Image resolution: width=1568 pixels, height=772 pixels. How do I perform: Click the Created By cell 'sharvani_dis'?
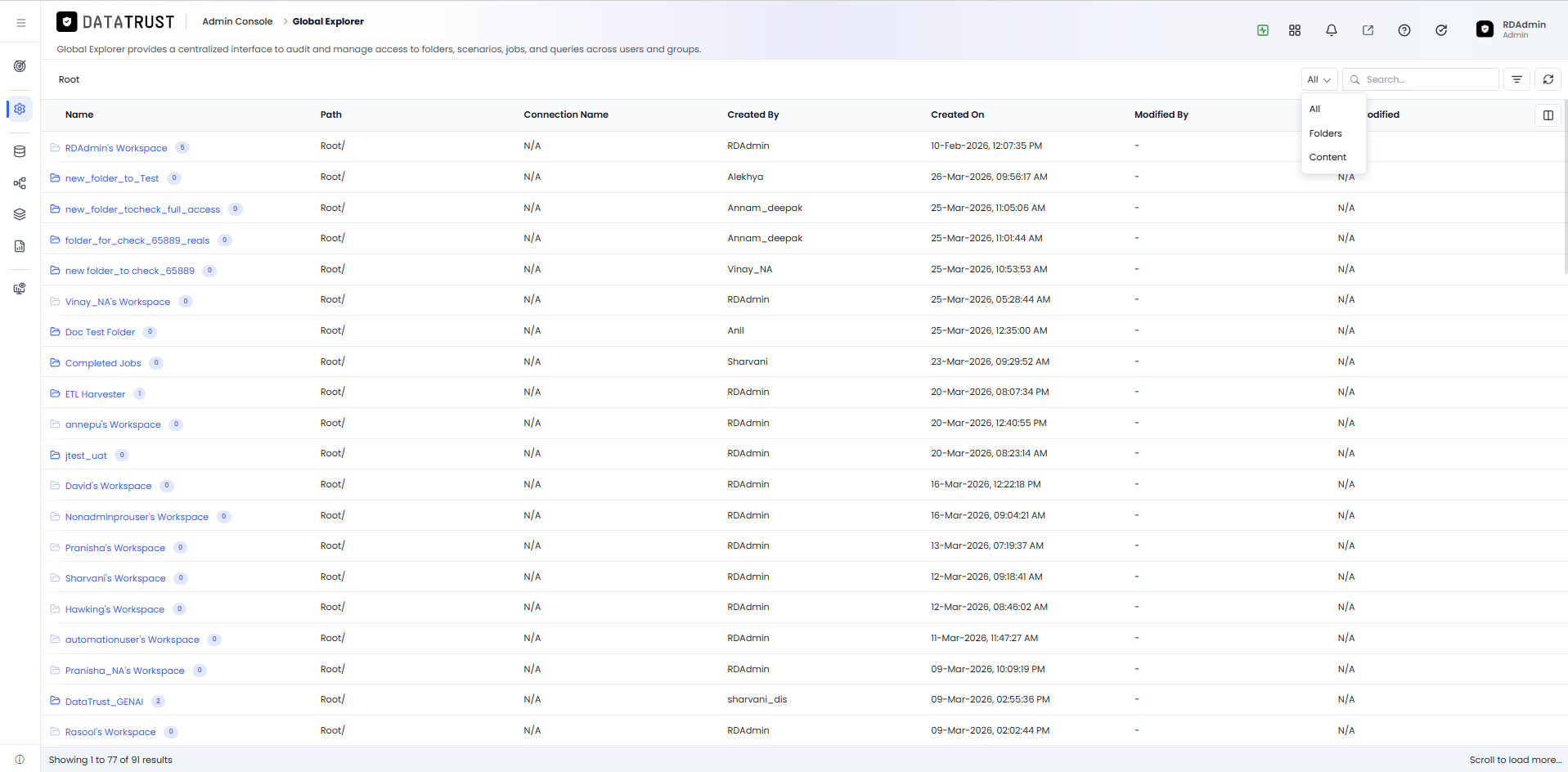click(757, 699)
